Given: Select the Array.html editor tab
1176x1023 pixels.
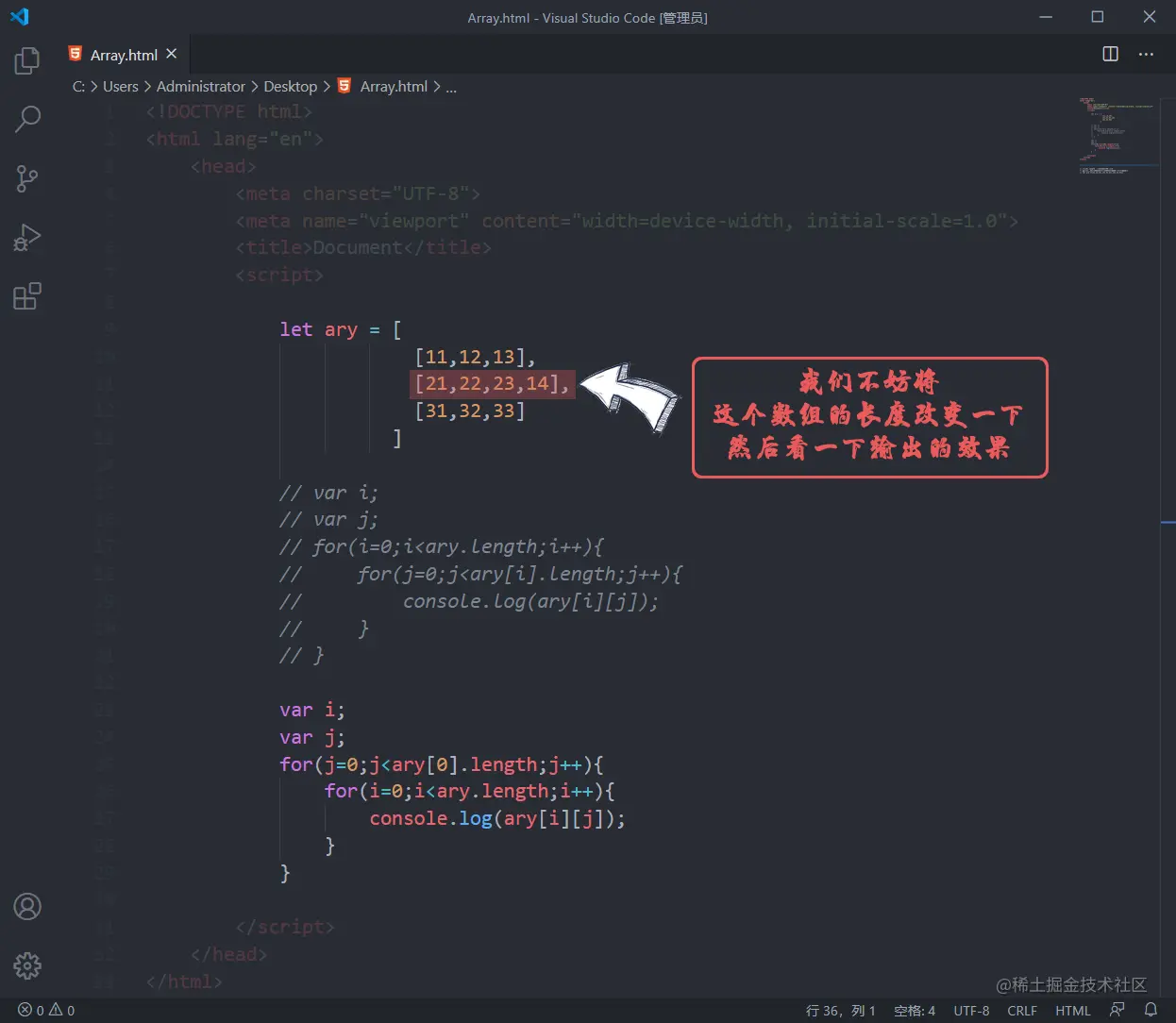Looking at the screenshot, I should (x=124, y=55).
